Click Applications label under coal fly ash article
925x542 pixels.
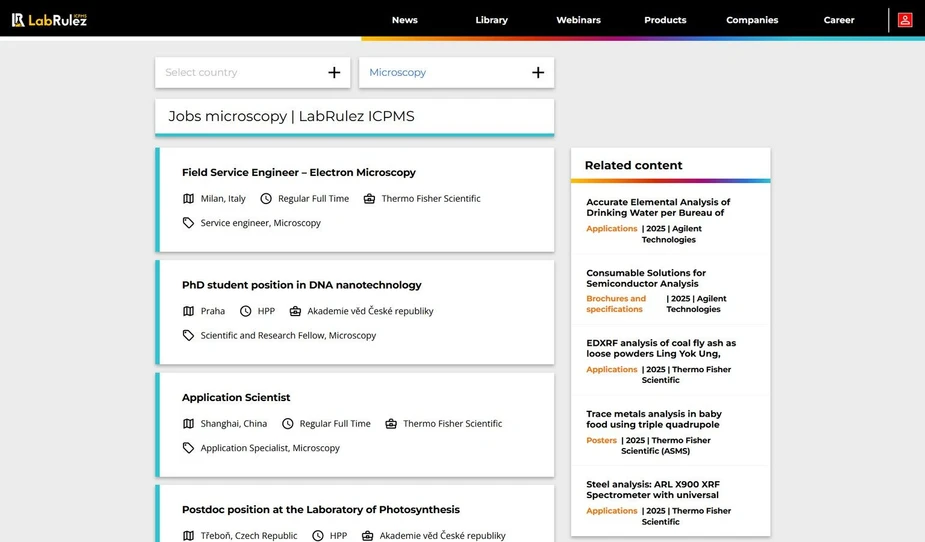point(612,370)
